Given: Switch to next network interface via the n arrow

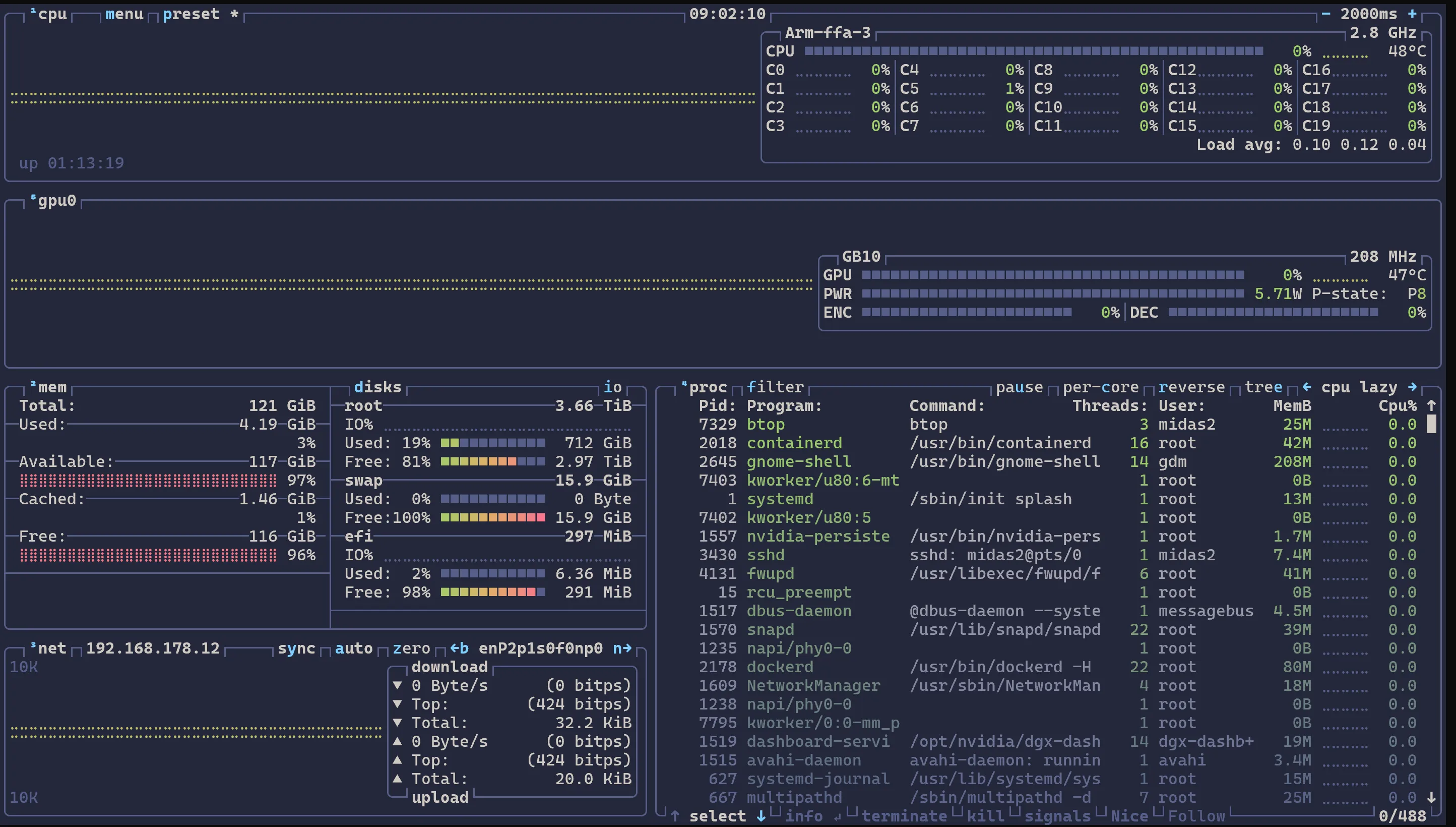Looking at the screenshot, I should tap(624, 648).
